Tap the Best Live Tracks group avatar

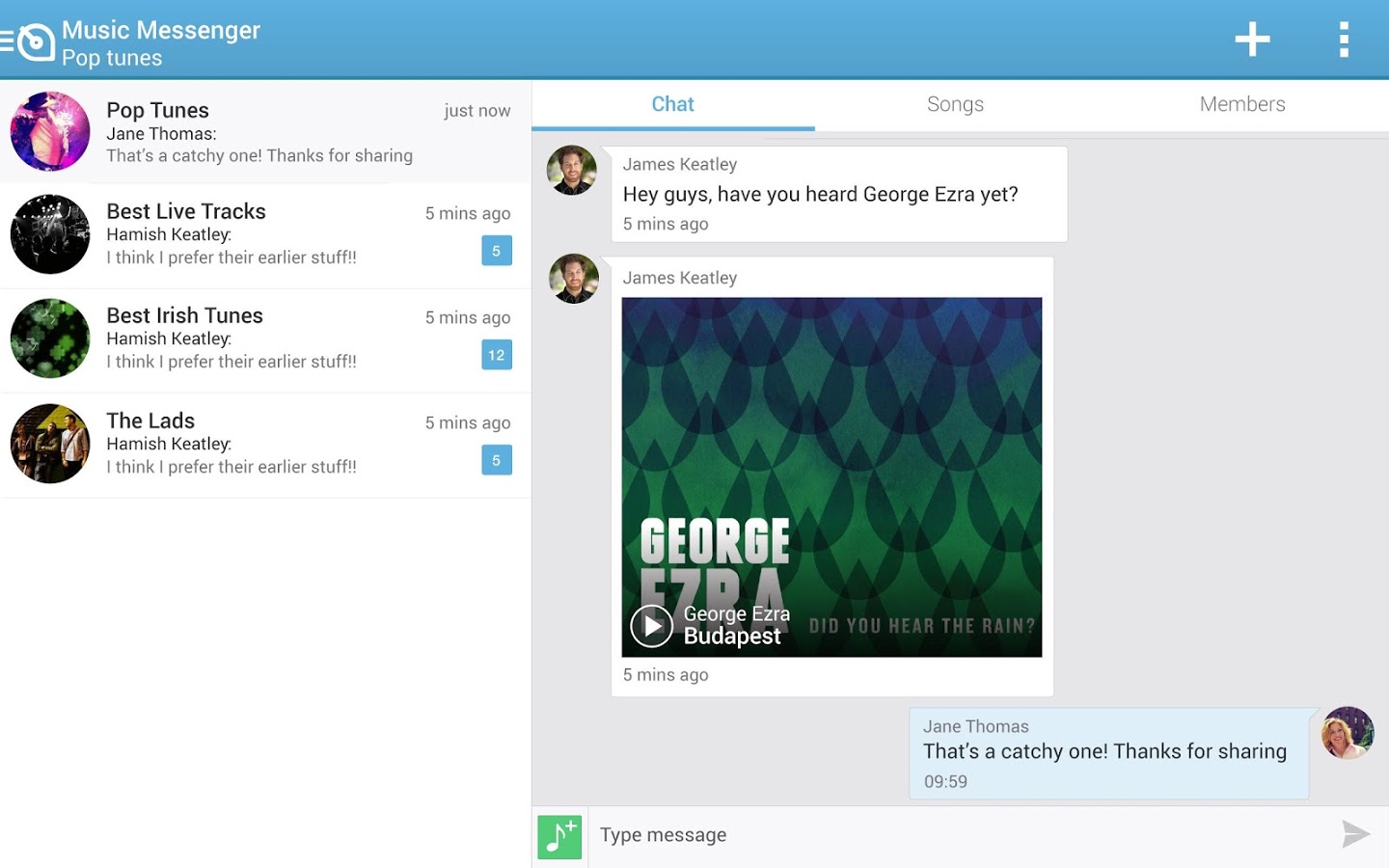pyautogui.click(x=50, y=234)
